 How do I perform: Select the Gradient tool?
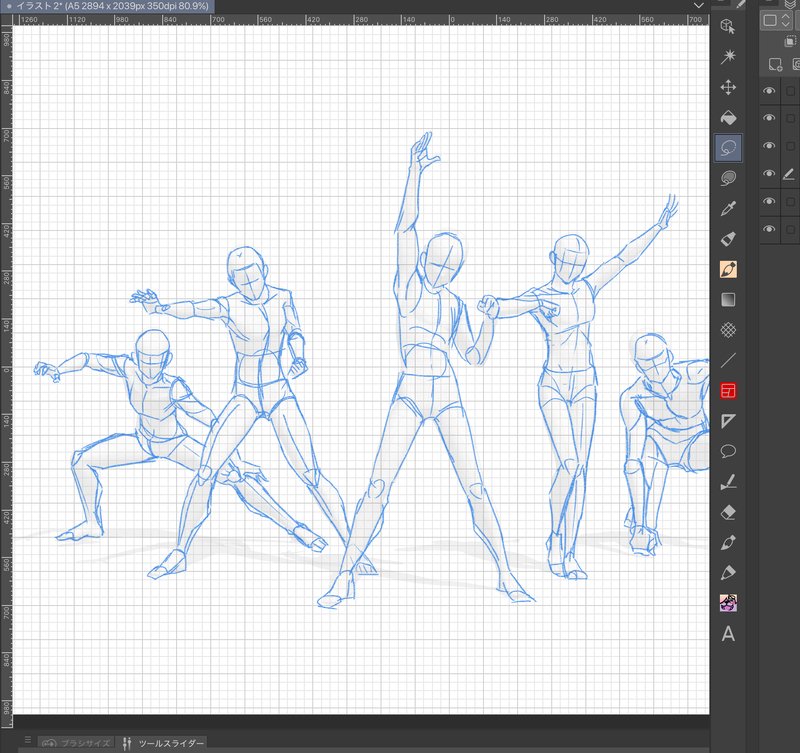click(728, 299)
